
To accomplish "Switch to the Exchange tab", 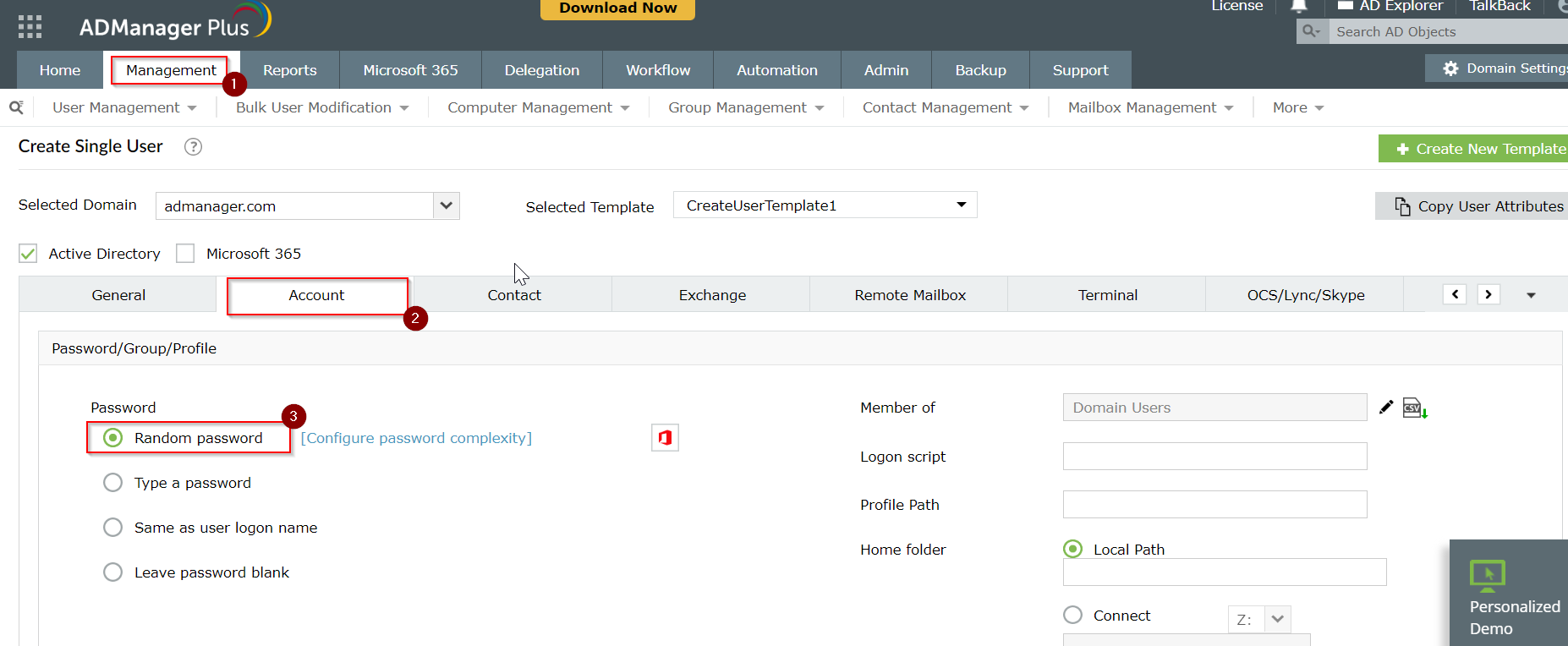I will click(712, 295).
